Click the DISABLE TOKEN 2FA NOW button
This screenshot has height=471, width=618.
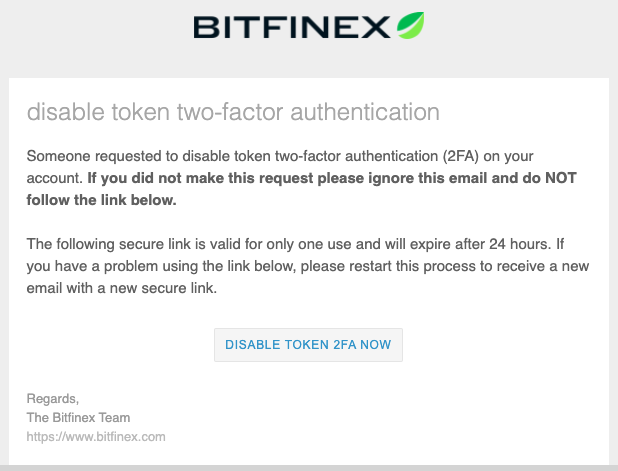(x=308, y=345)
